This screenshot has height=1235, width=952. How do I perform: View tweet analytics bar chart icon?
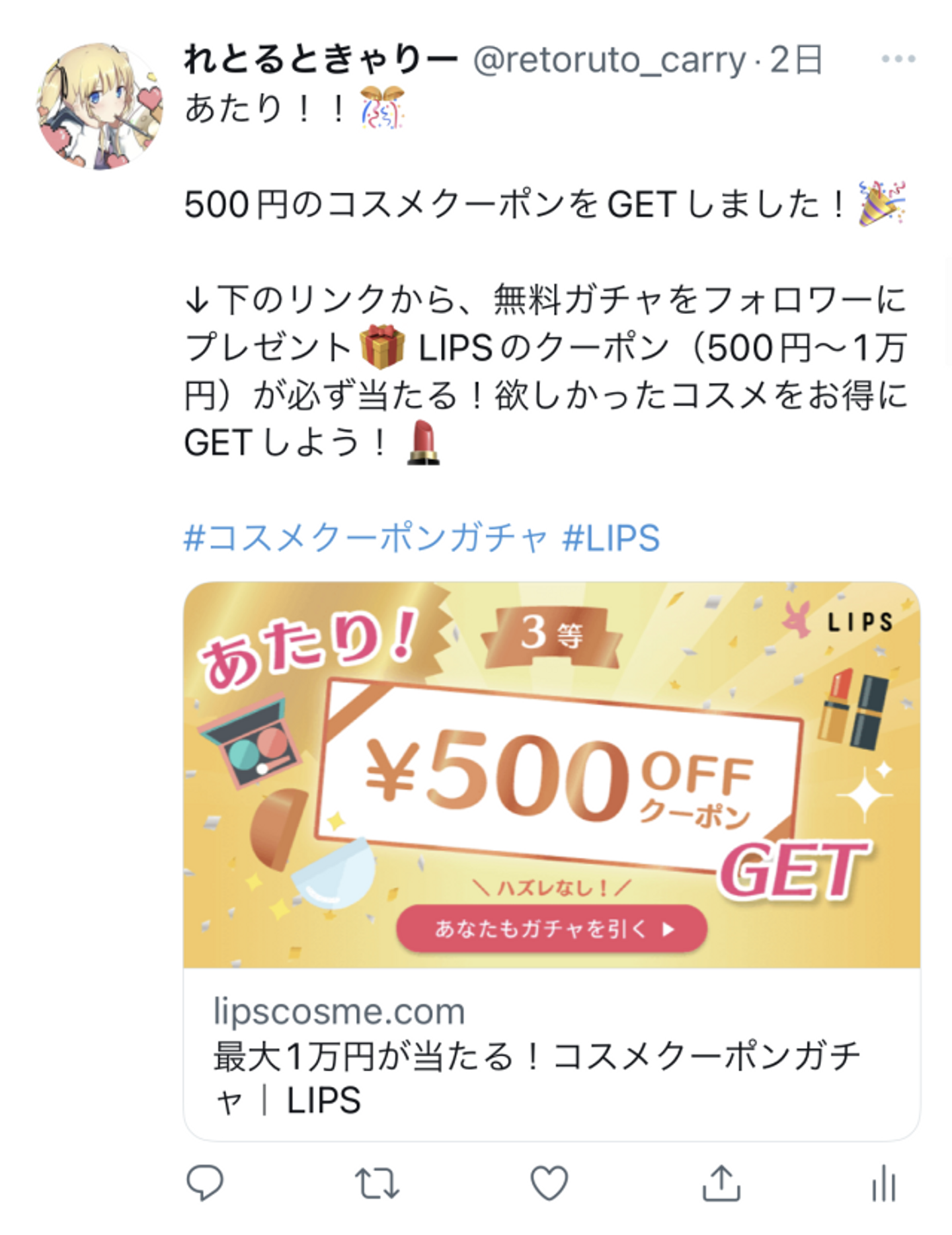(x=884, y=1183)
